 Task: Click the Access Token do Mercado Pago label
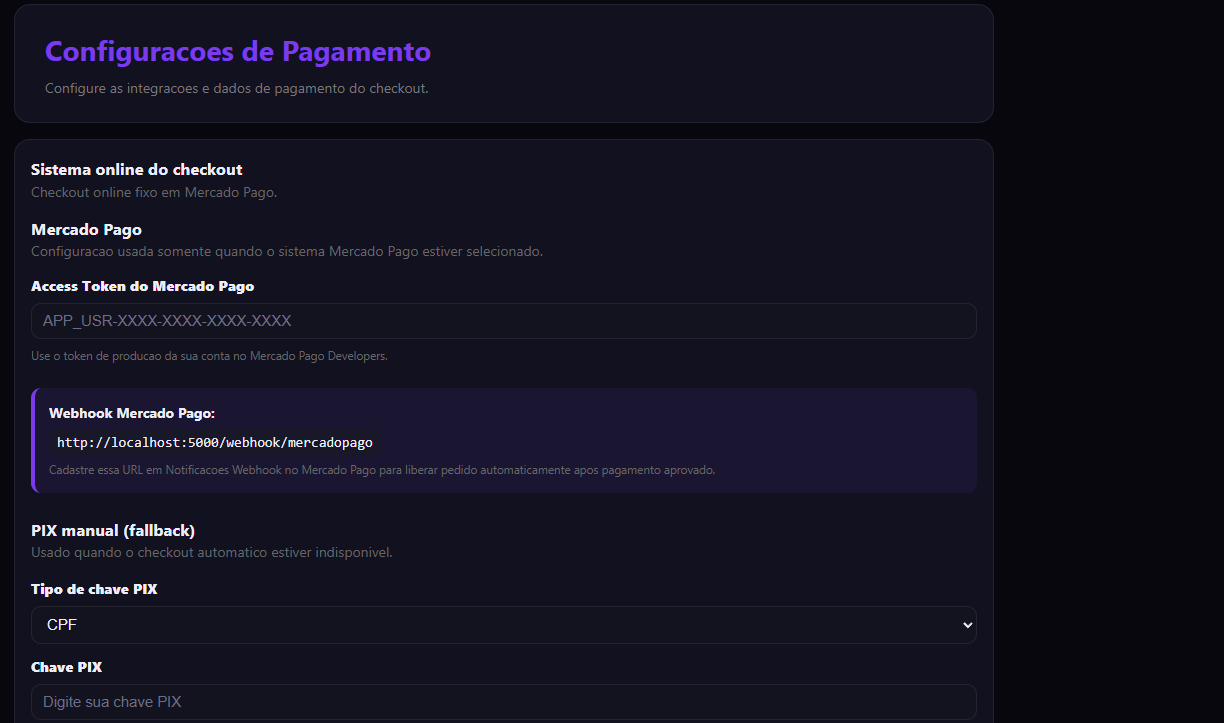[x=143, y=286]
